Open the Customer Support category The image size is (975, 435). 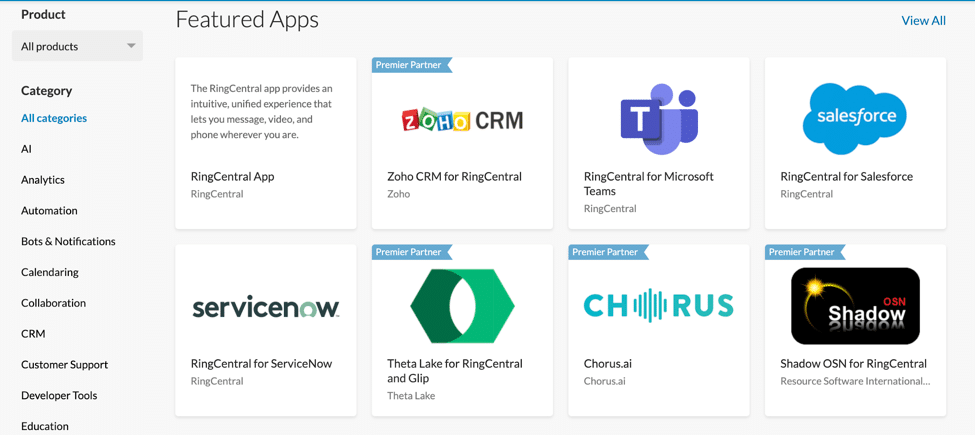click(64, 365)
